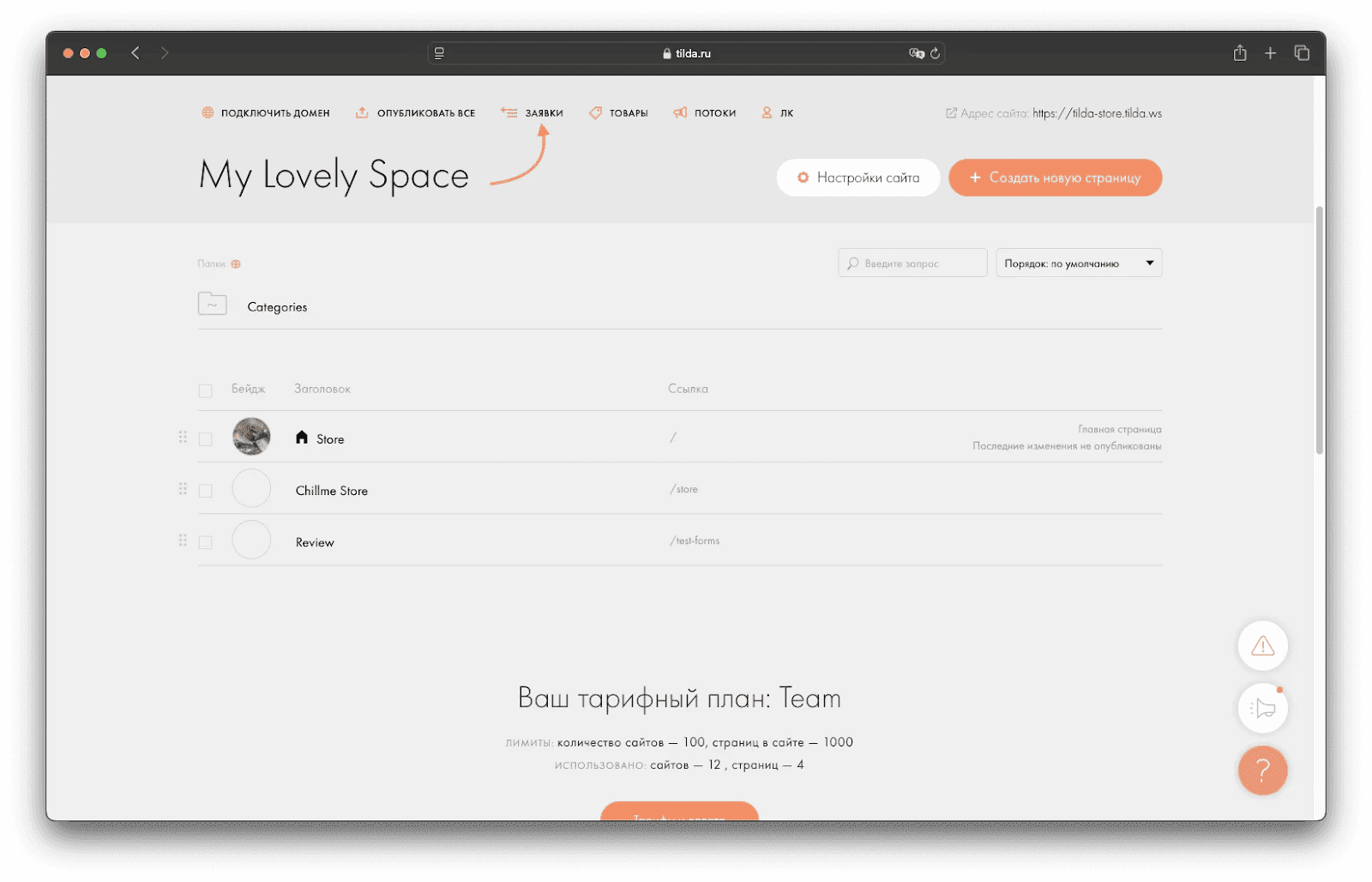Click the new tab plus icon
This screenshot has height=882, width=1372.
(x=1271, y=53)
